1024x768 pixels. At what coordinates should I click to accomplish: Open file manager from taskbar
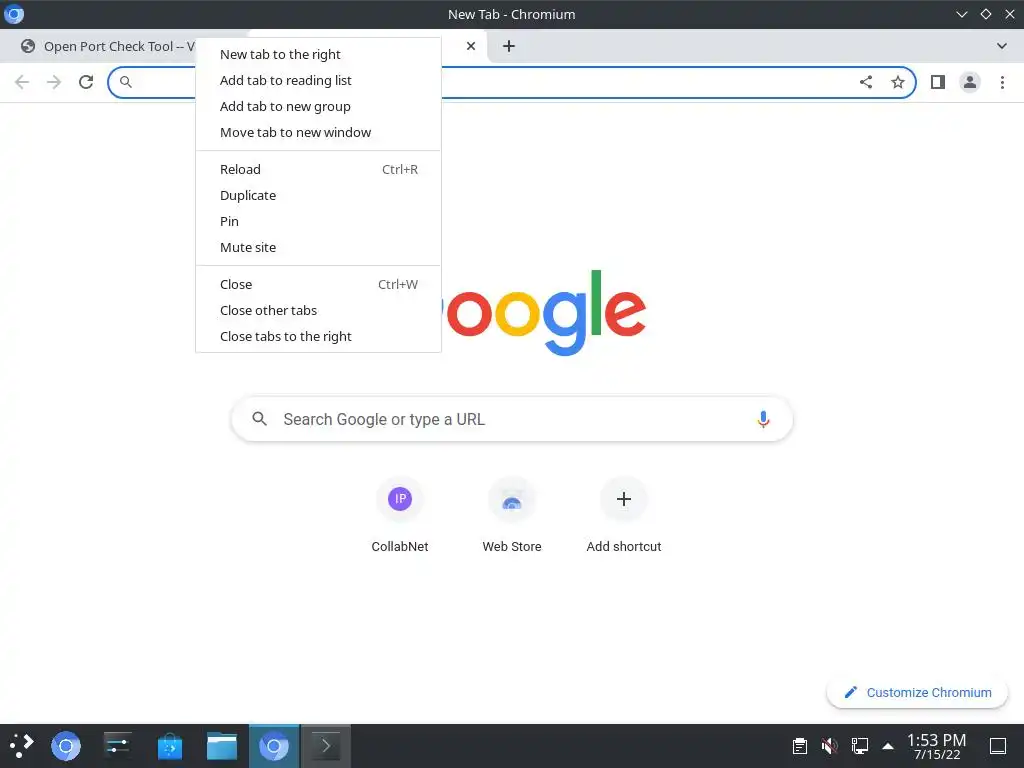222,746
